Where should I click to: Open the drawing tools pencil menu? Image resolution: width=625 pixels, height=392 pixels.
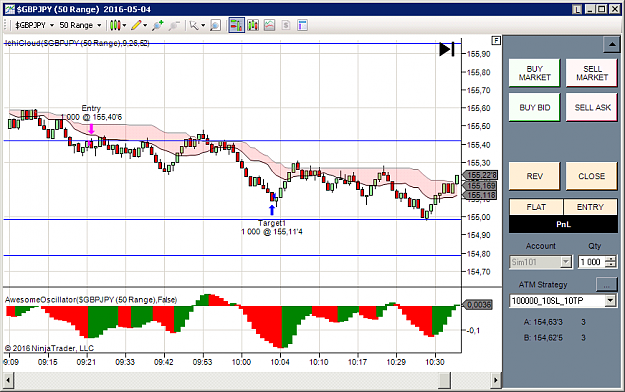pos(137,26)
